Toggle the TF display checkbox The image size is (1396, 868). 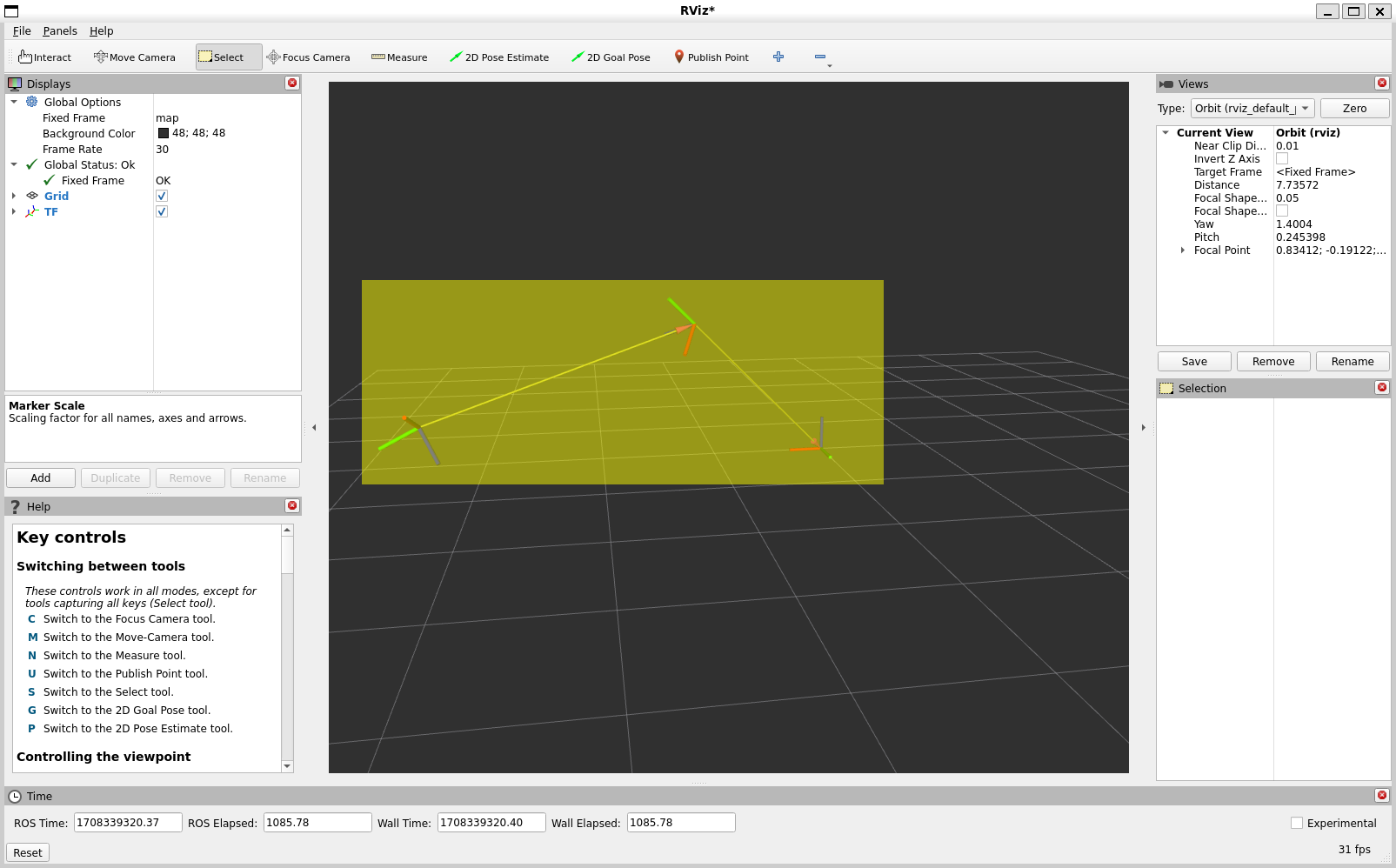162,212
